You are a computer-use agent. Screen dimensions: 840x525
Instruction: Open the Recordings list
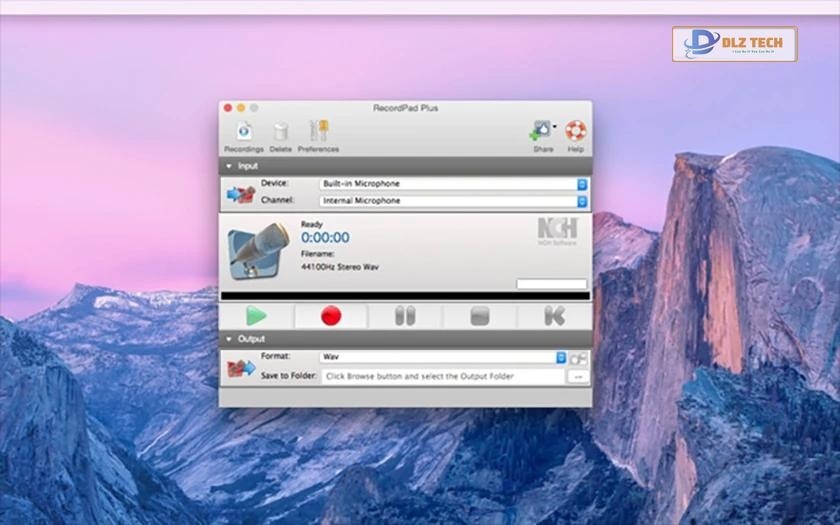[243, 133]
